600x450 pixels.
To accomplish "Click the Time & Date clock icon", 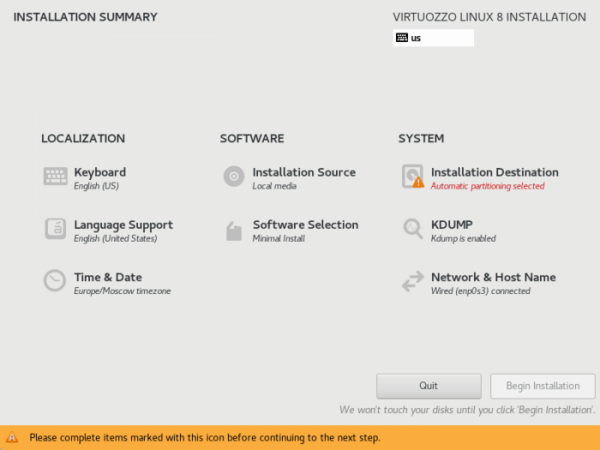I will click(x=54, y=282).
